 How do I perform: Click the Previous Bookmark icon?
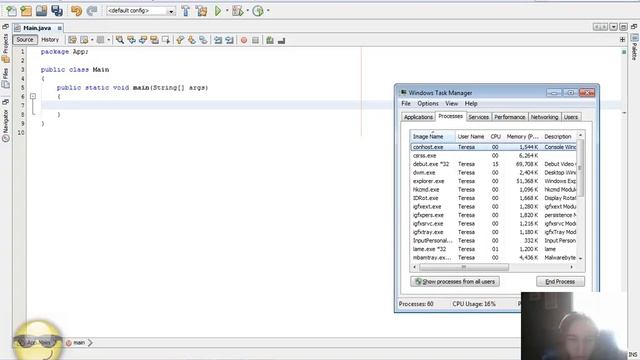180,40
